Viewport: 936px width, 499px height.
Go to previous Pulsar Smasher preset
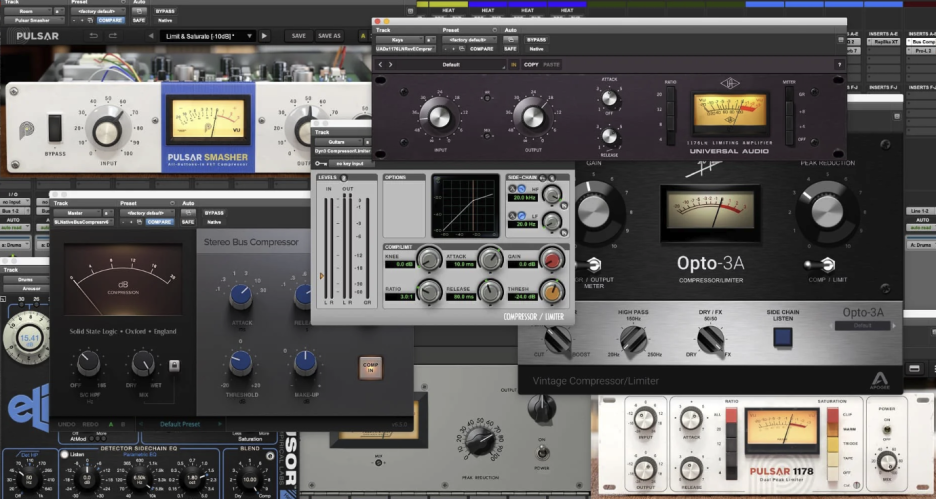tap(150, 36)
